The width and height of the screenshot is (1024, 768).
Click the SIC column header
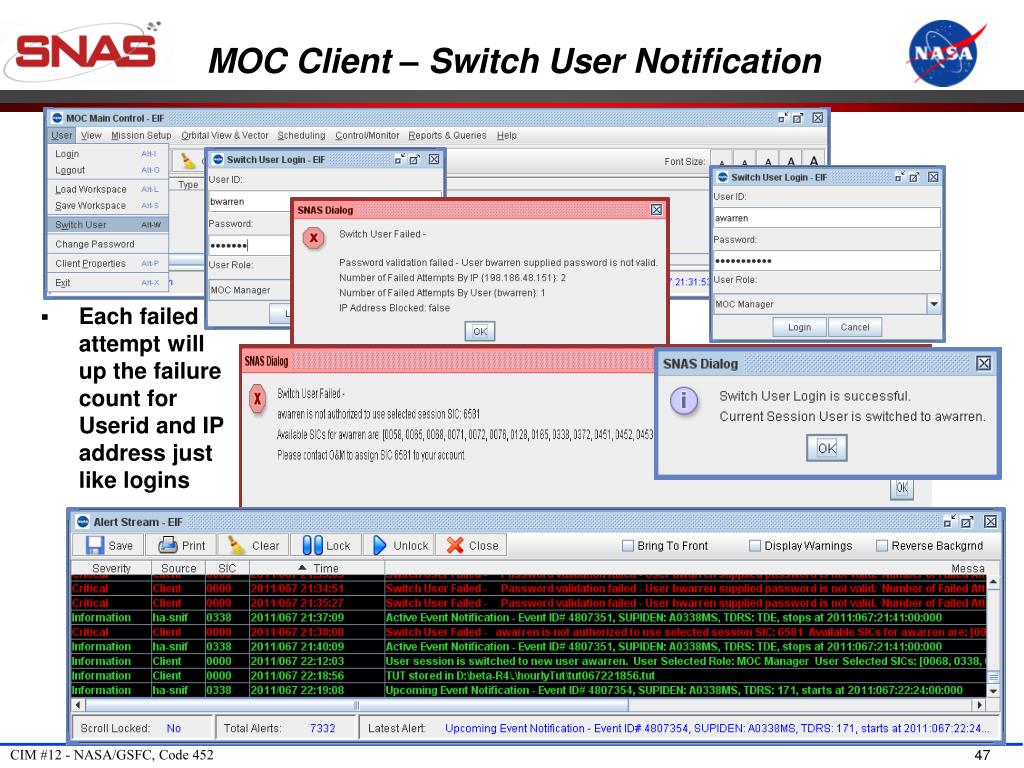[227, 568]
